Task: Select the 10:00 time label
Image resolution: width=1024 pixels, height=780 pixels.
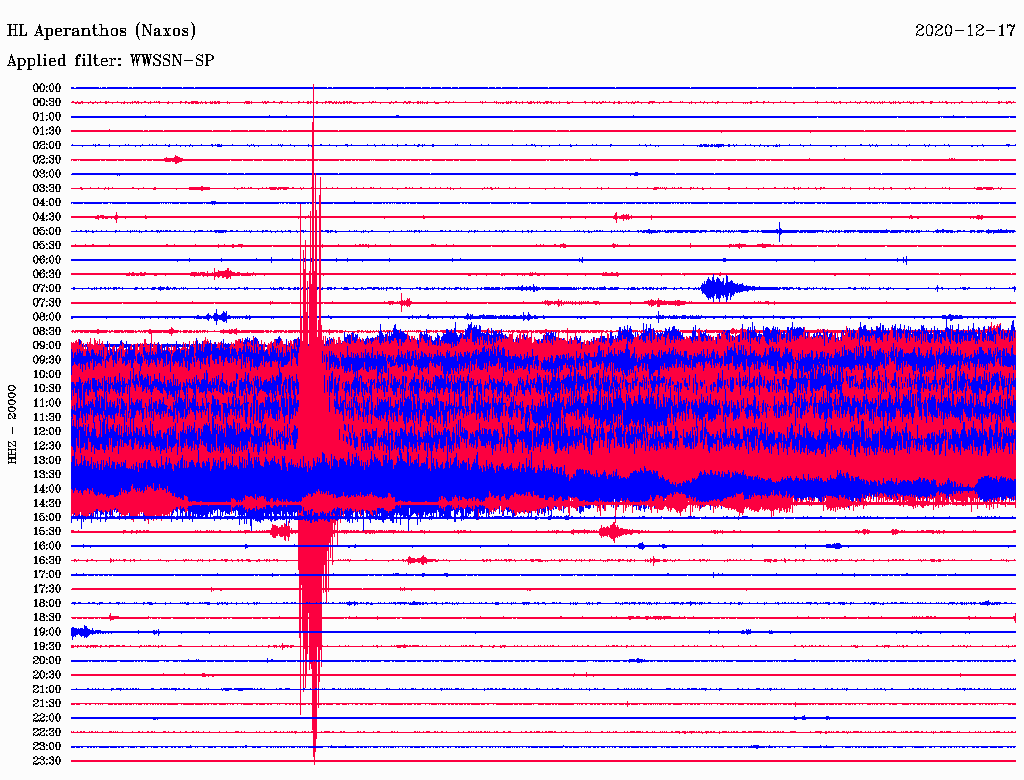Action: [x=47, y=374]
